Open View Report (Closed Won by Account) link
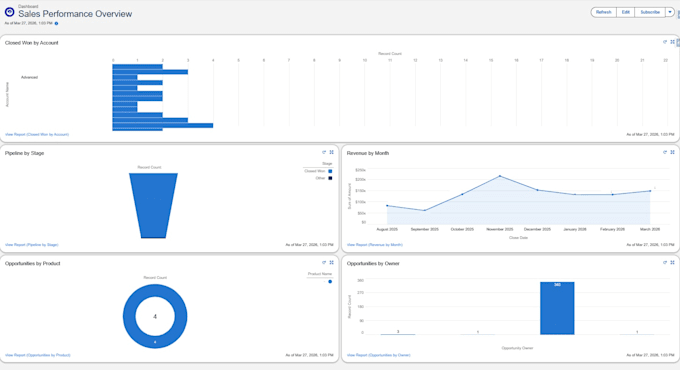The image size is (680, 370). coord(37,134)
